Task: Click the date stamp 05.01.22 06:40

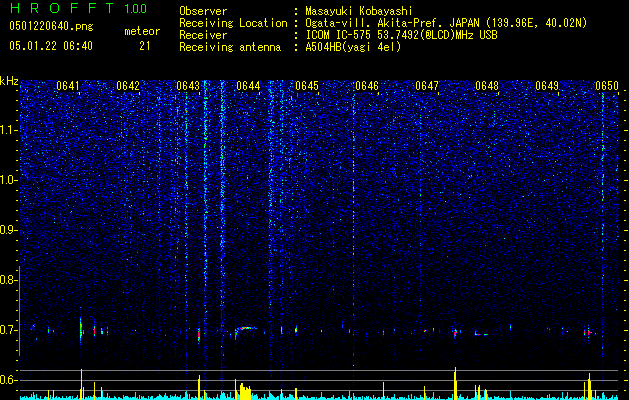Action: point(51,46)
